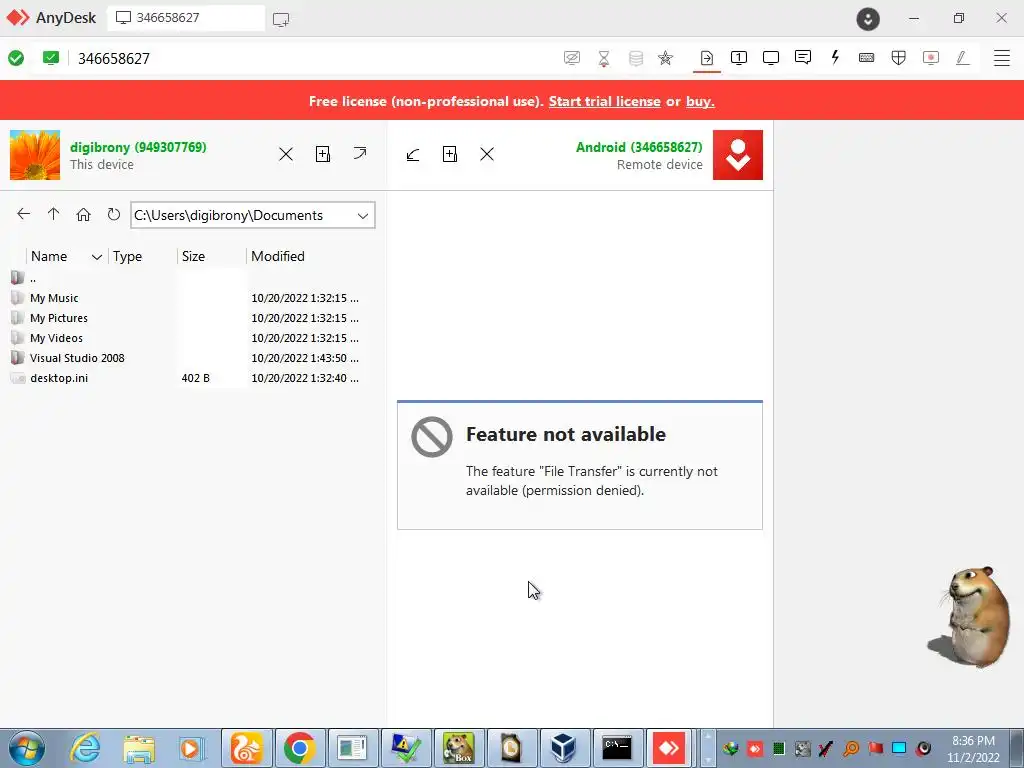Screen dimensions: 1024x768
Task: Open the AnyDesk hamburger main menu
Action: click(1002, 58)
